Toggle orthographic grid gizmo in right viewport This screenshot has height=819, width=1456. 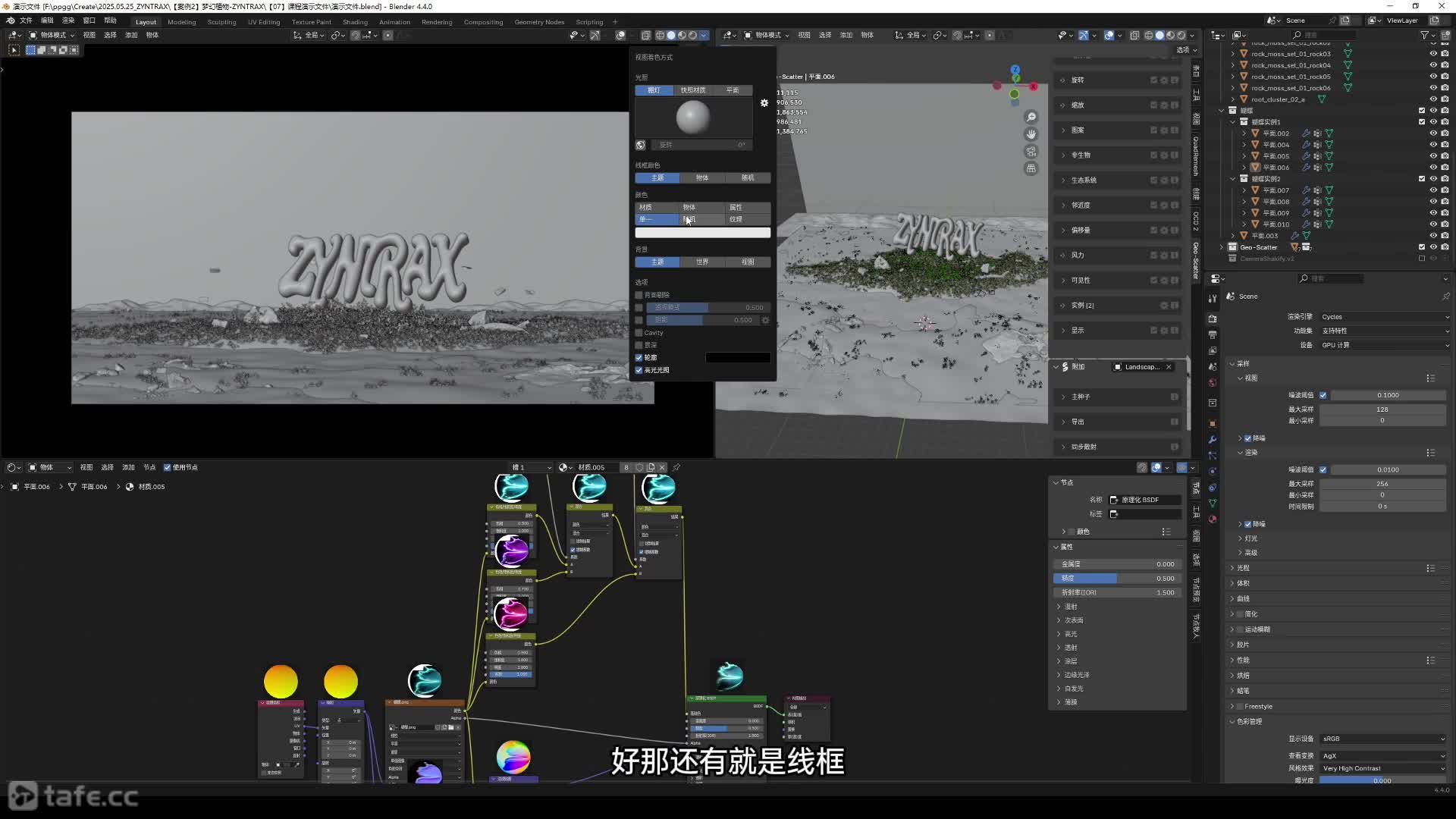click(1031, 168)
